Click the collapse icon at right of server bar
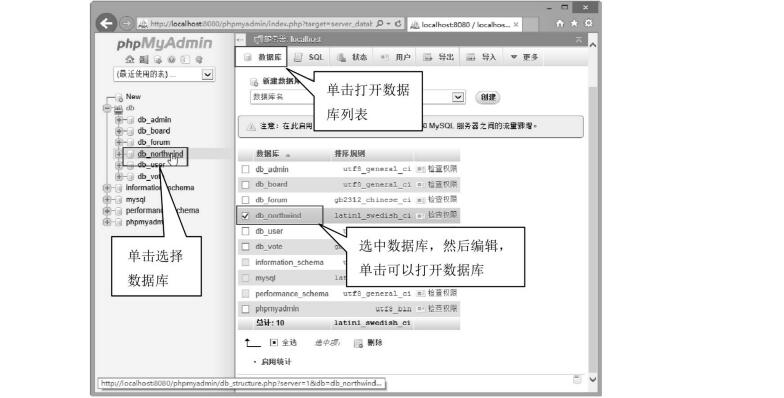Screen dimensions: 784x398 pyautogui.click(x=579, y=39)
